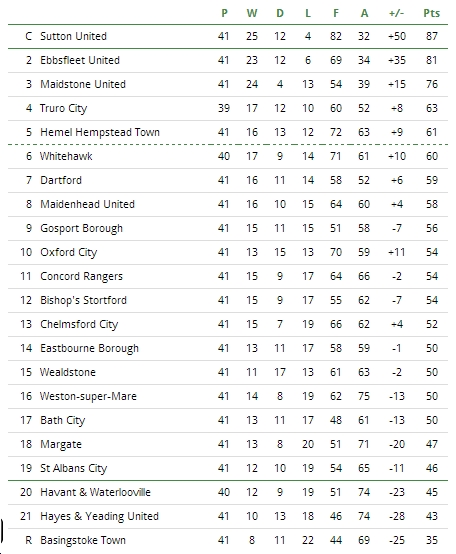Click the W wins column header

pyautogui.click(x=251, y=13)
